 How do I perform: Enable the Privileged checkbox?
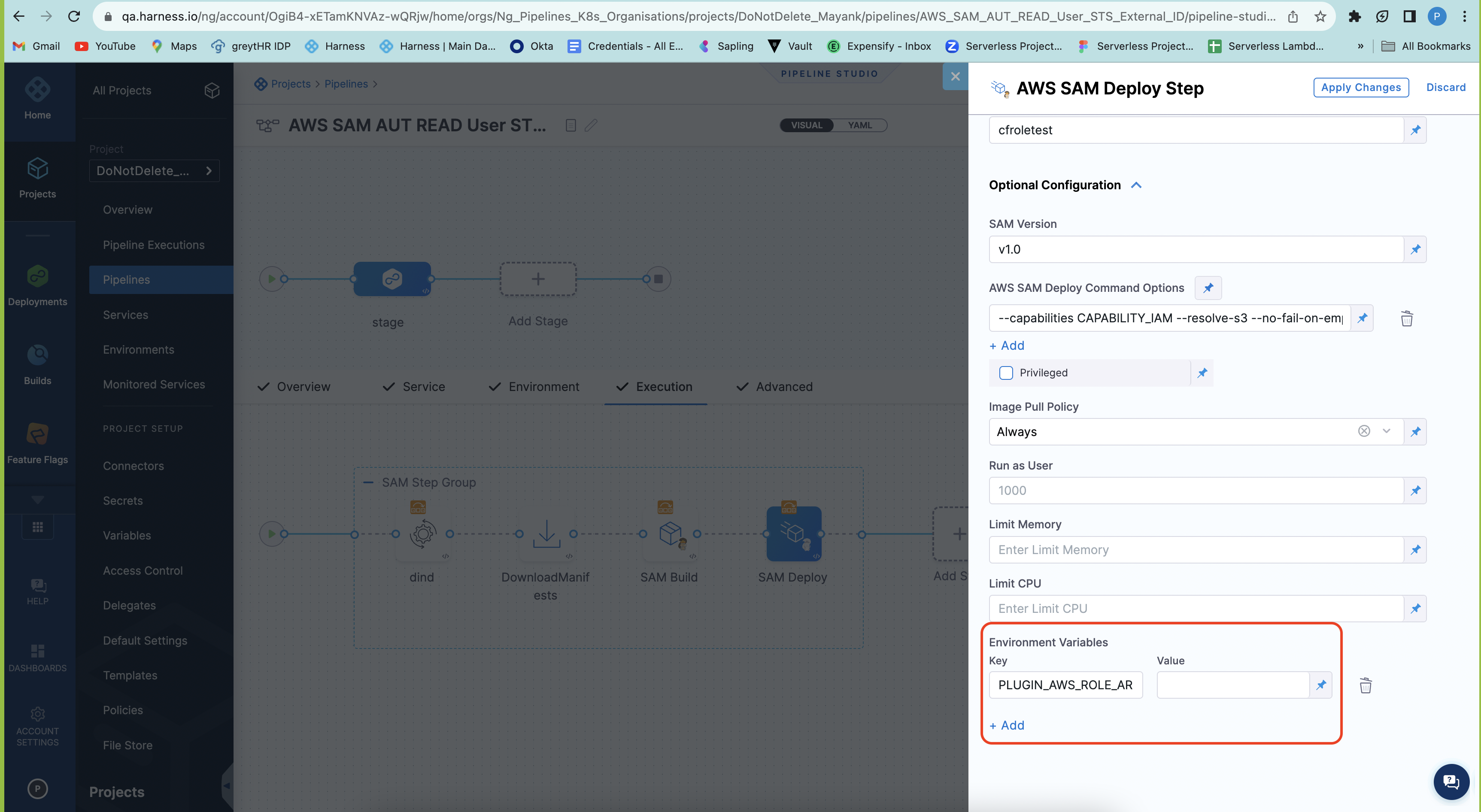[x=1006, y=373]
